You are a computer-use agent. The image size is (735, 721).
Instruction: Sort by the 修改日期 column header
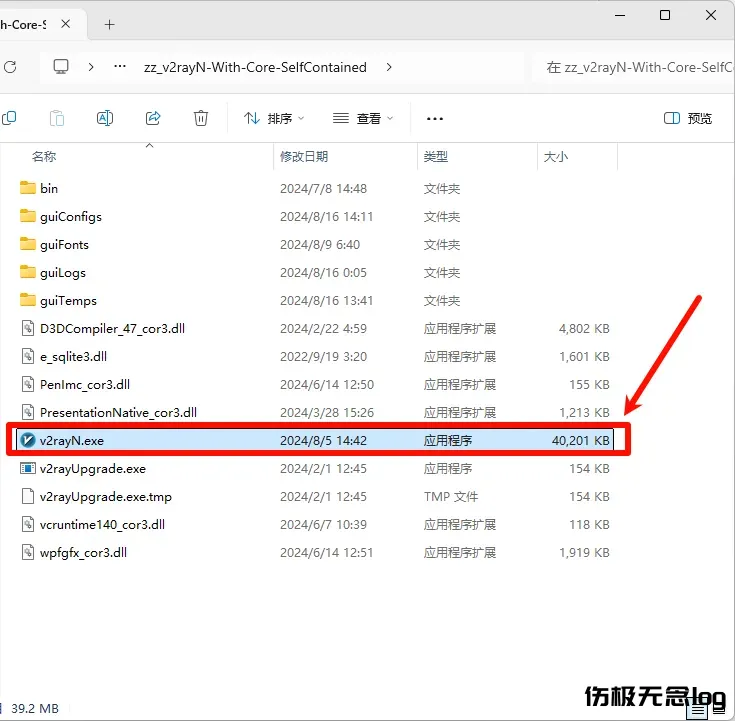[x=304, y=156]
